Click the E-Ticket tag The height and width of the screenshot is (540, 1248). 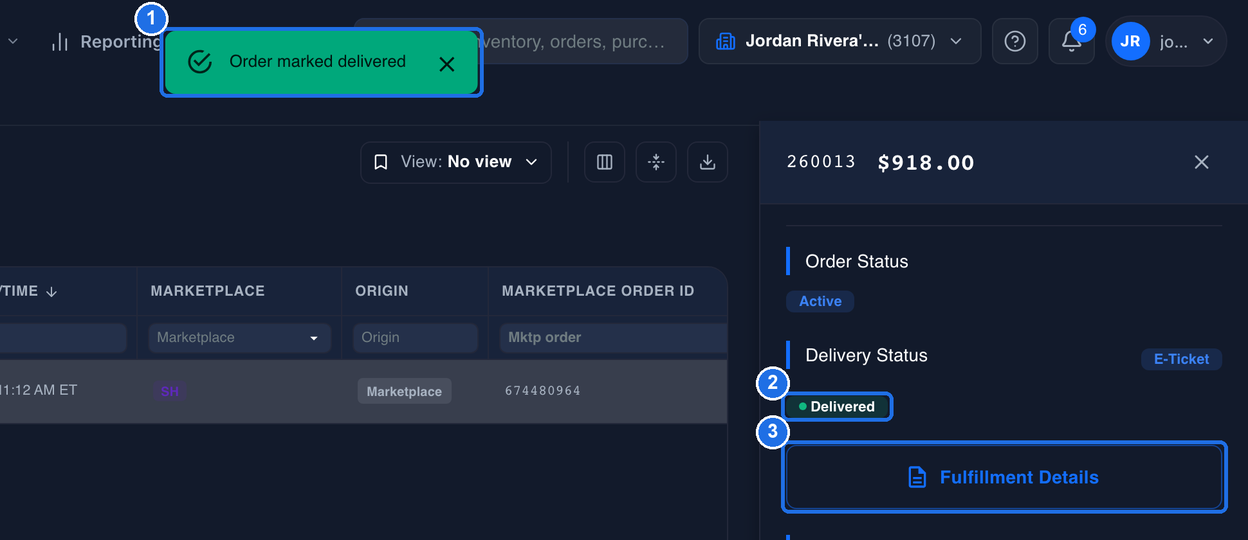pos(1181,358)
